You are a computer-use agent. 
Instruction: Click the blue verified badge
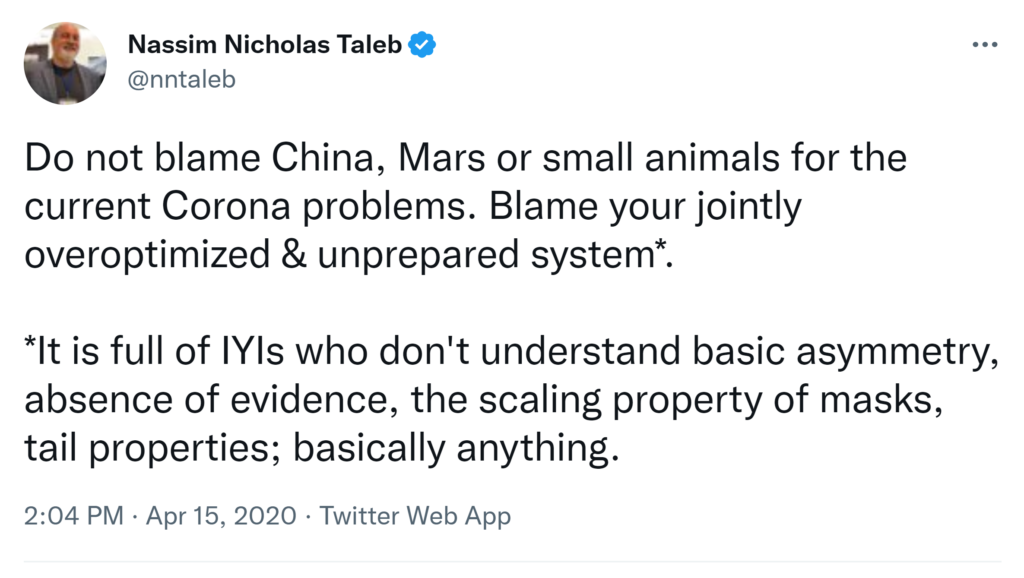tap(422, 44)
